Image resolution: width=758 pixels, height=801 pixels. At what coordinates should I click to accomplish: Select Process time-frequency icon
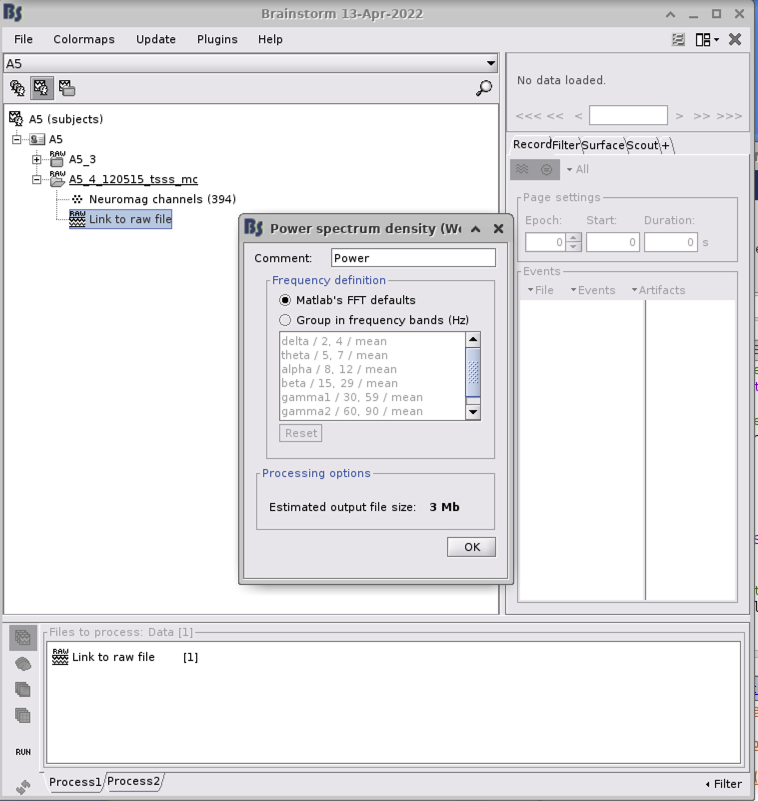pos(23,690)
